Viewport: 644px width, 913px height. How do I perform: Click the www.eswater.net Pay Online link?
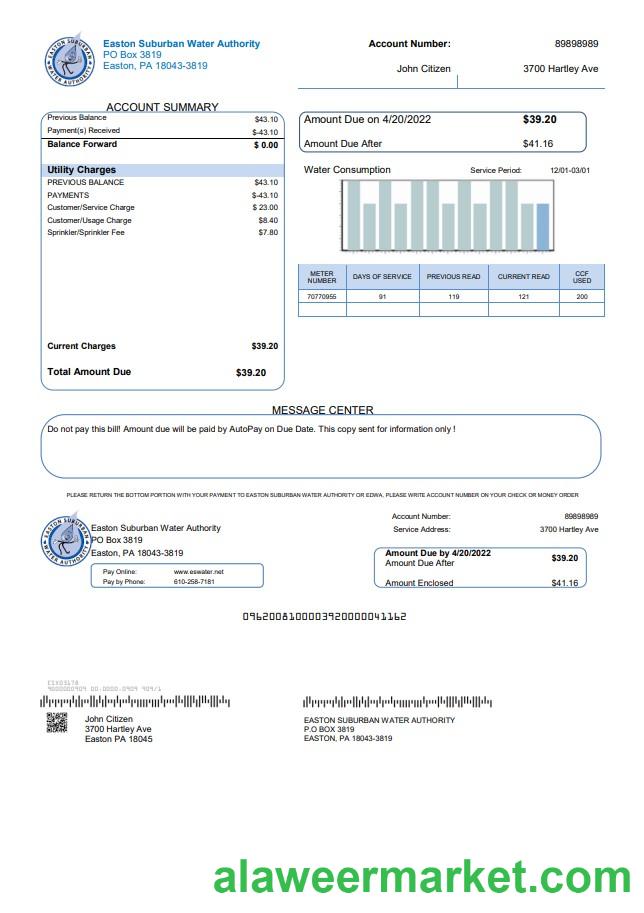tap(206, 571)
